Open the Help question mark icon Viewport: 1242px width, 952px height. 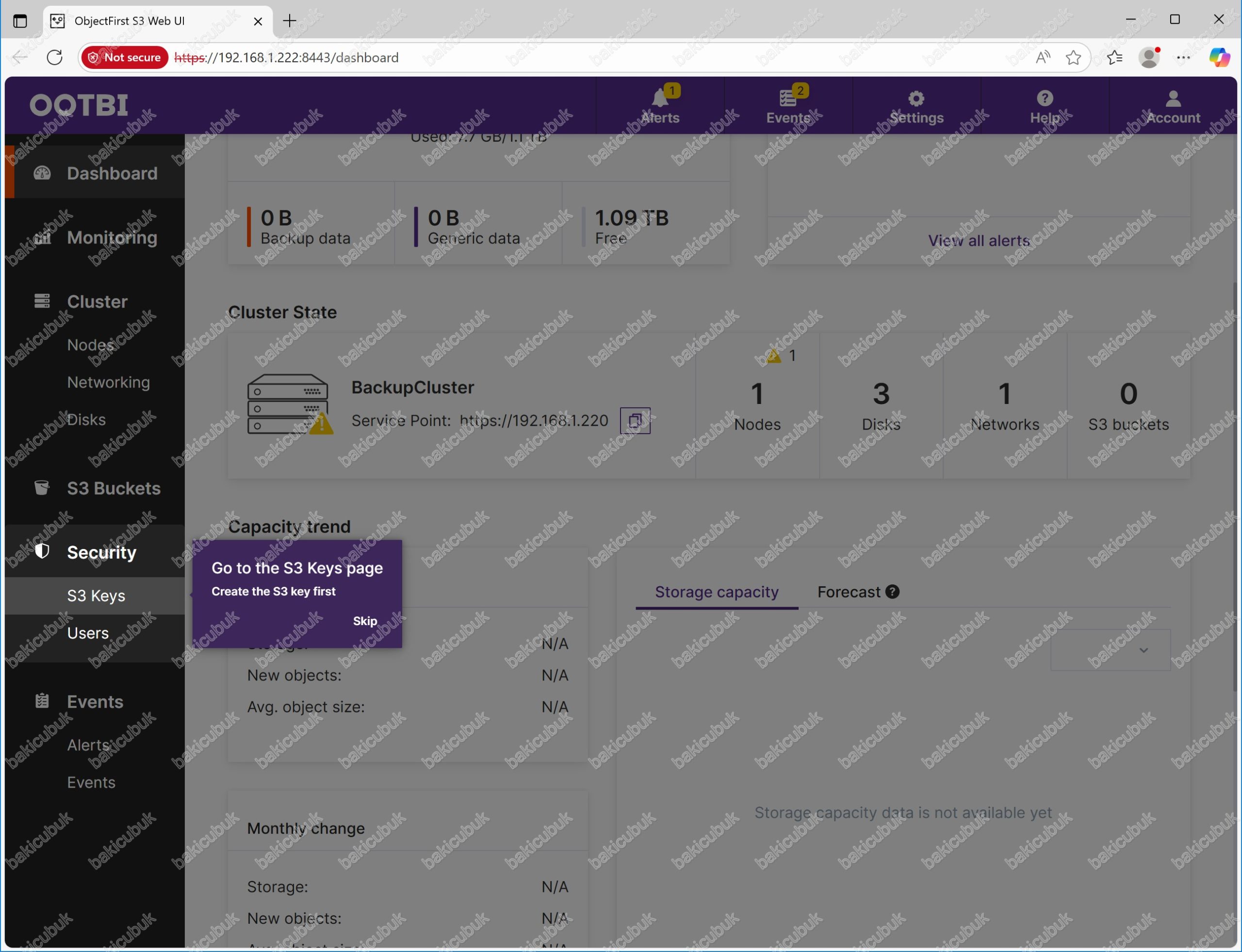[1045, 98]
